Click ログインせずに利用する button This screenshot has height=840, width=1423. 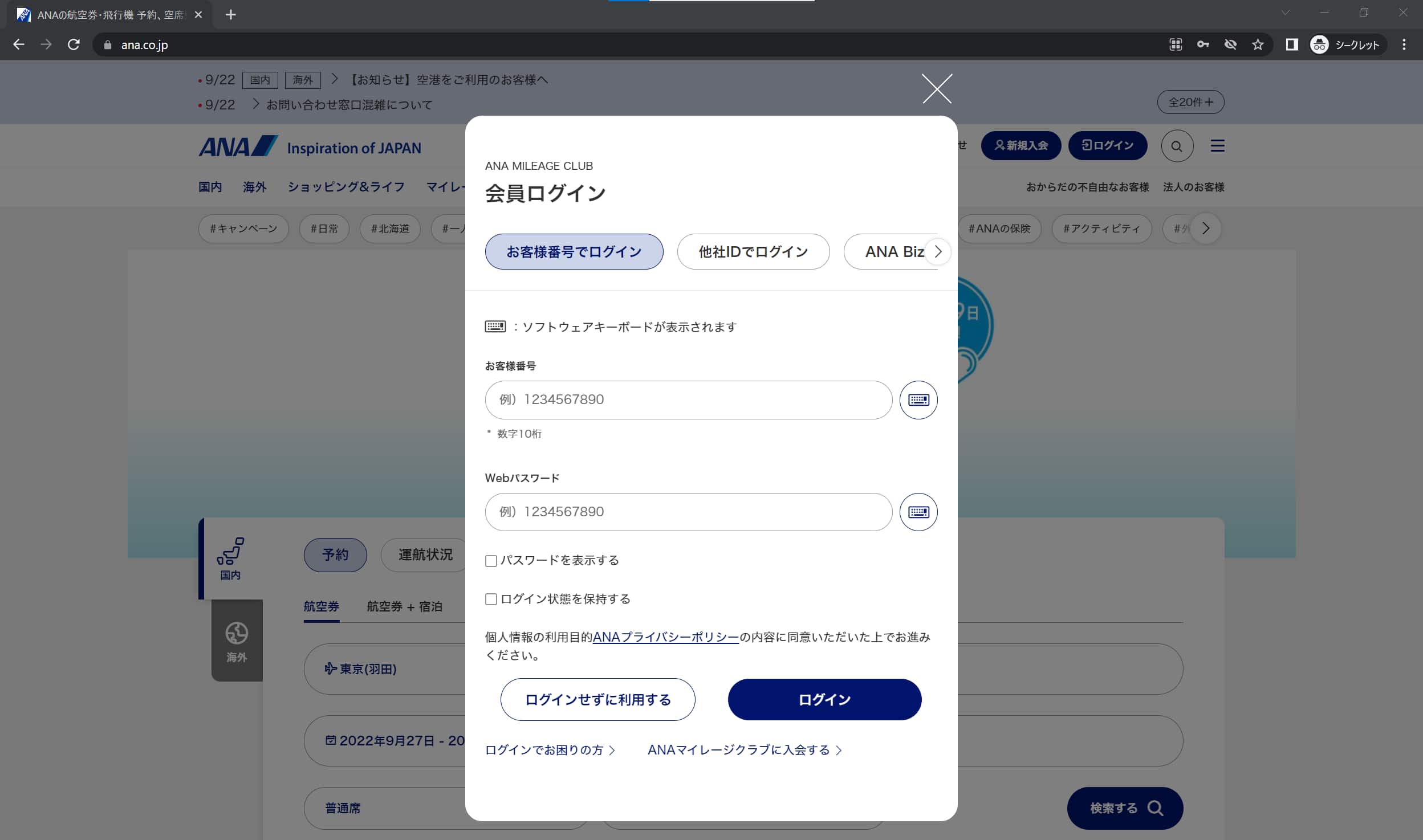tap(597, 699)
